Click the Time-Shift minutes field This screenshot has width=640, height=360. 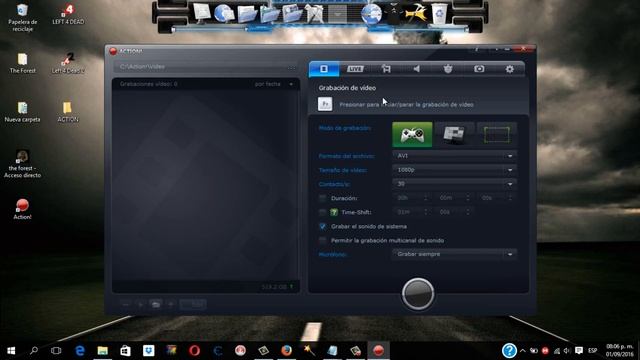411,212
